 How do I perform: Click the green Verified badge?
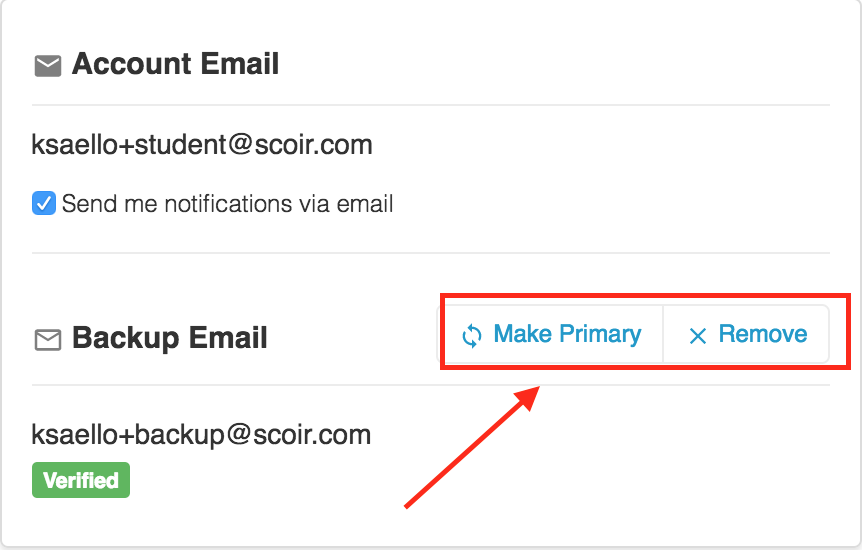coord(81,480)
